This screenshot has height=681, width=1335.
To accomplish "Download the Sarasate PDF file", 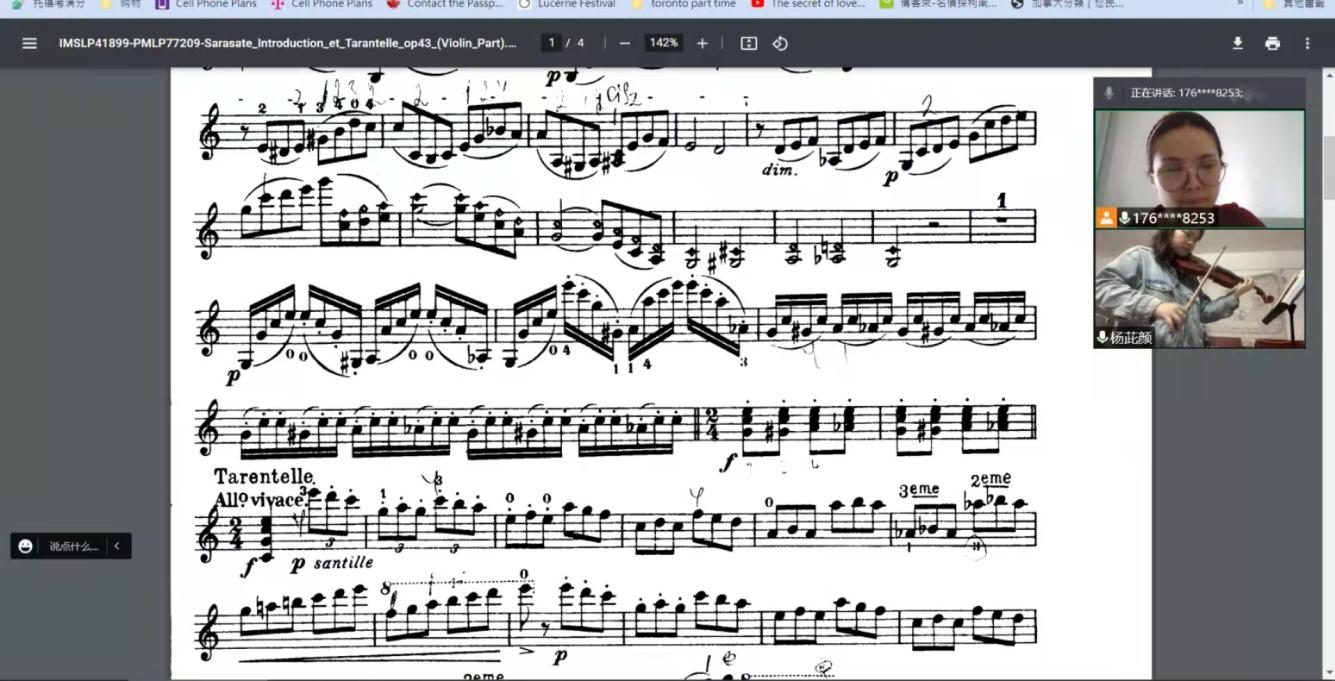I will (x=1237, y=43).
